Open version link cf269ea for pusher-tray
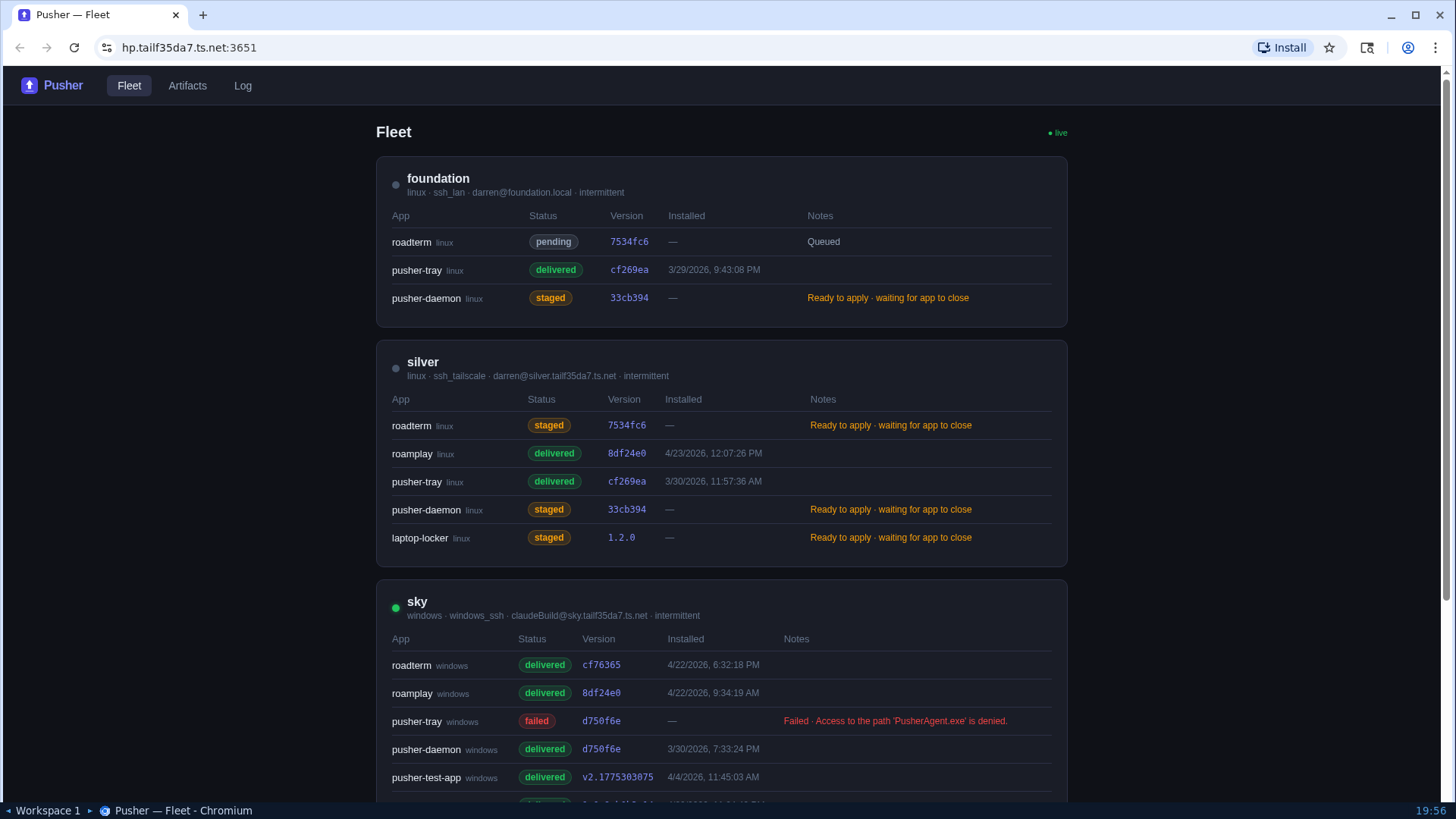Image resolution: width=1456 pixels, height=819 pixels. [629, 269]
